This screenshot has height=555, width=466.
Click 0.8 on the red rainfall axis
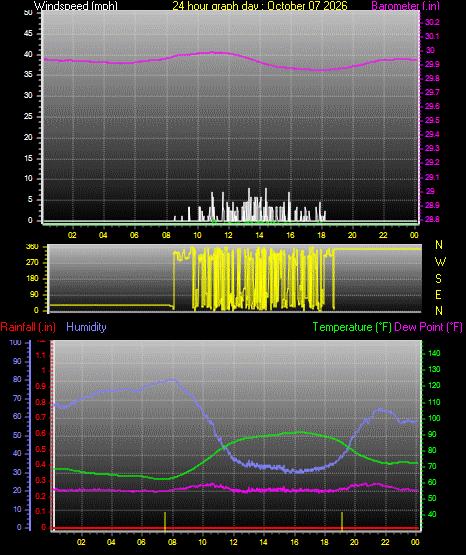41,402
